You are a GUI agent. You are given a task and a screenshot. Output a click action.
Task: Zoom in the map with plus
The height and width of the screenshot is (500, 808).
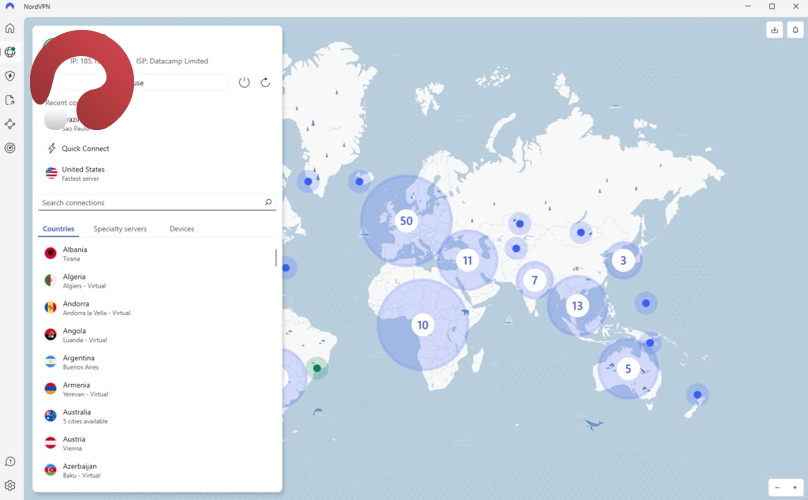(x=795, y=487)
